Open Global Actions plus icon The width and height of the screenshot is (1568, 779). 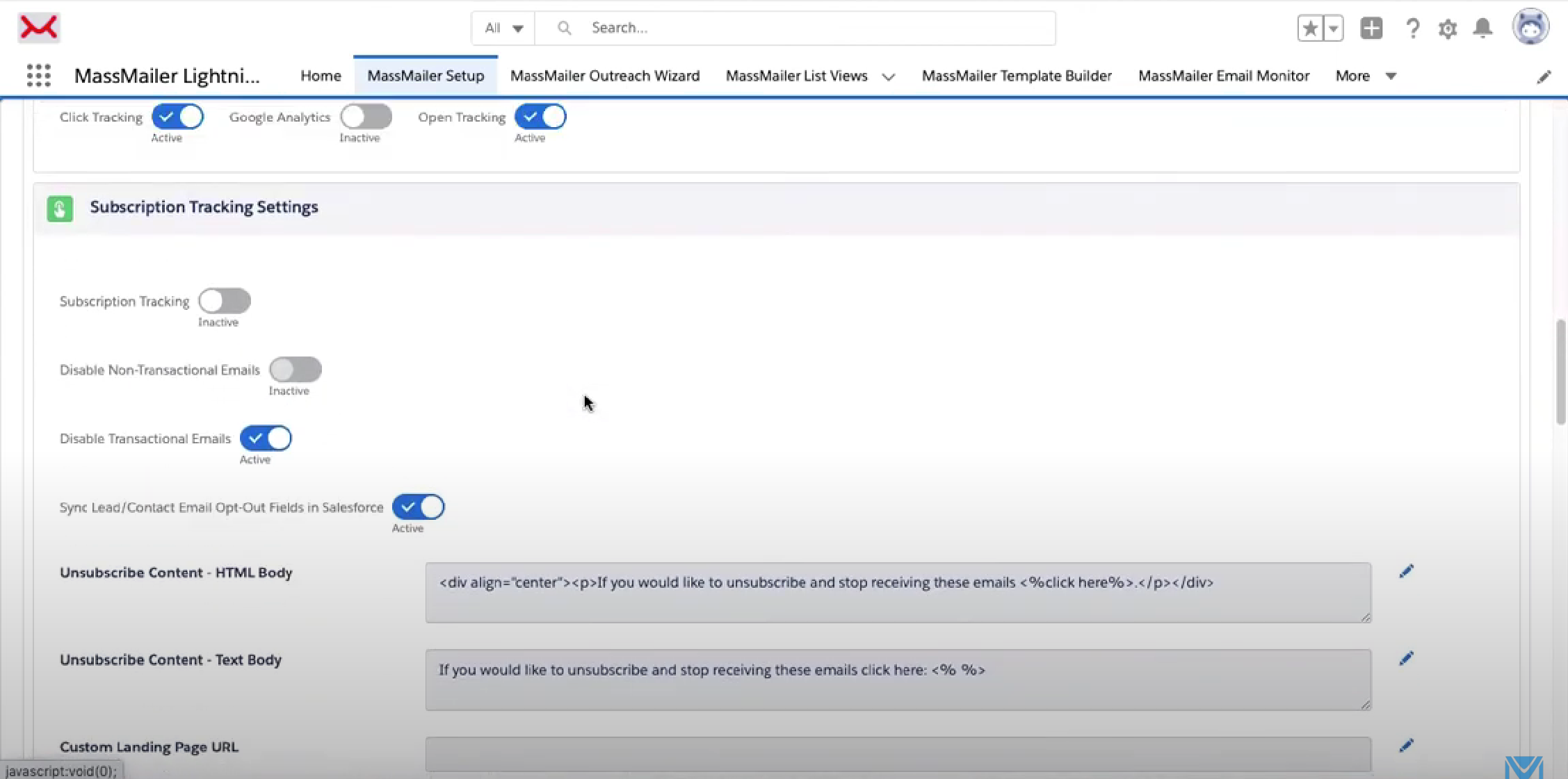coord(1371,28)
